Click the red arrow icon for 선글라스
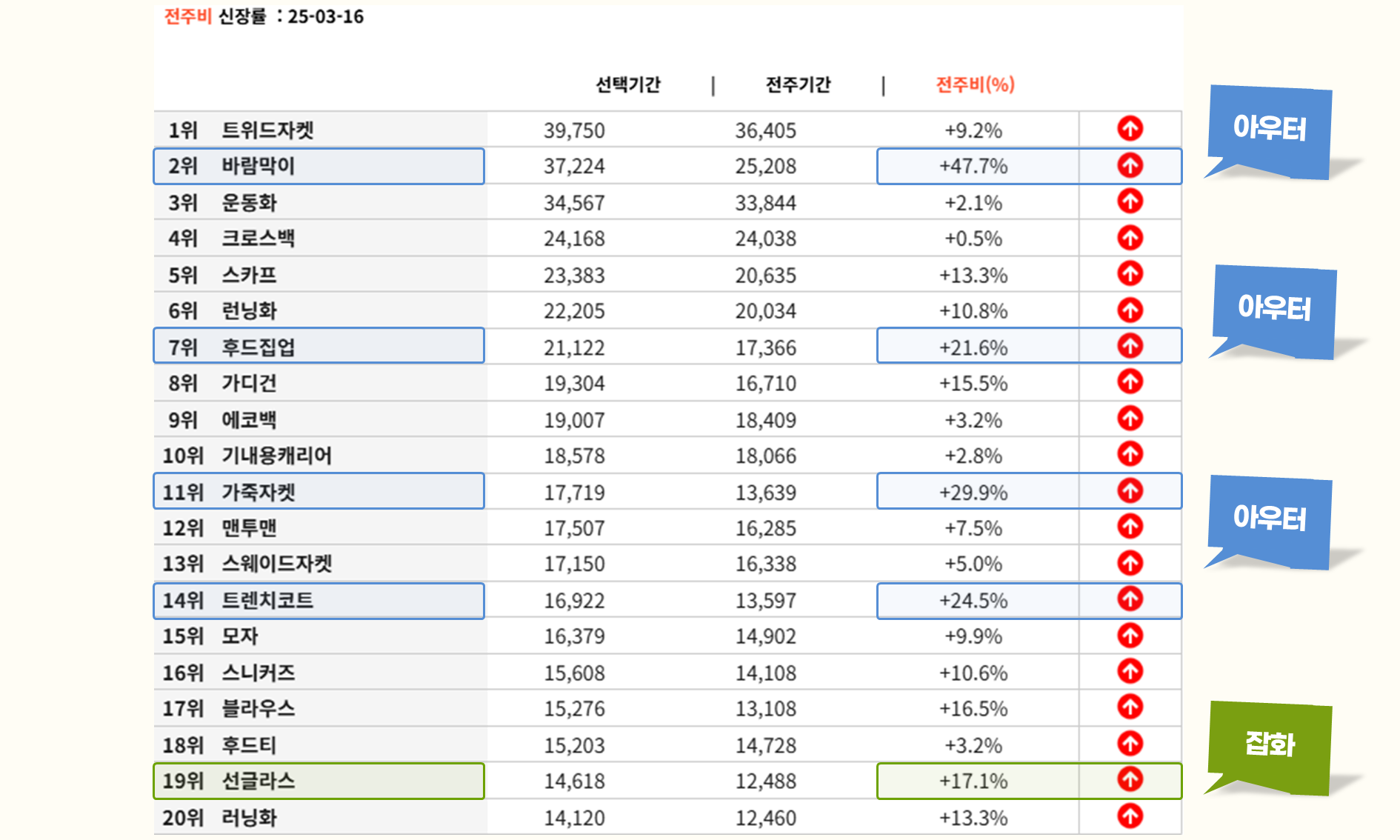This screenshot has height=840, width=1400. tap(1130, 780)
